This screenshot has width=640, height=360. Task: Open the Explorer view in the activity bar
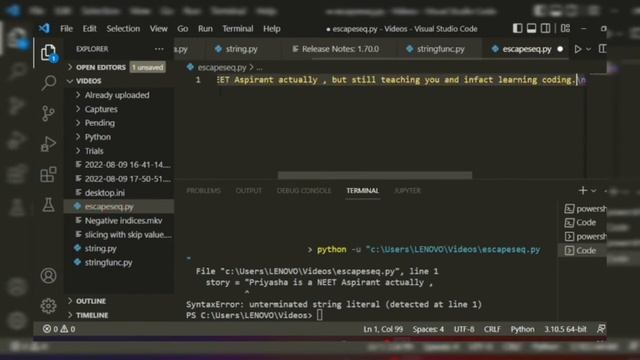[48, 53]
